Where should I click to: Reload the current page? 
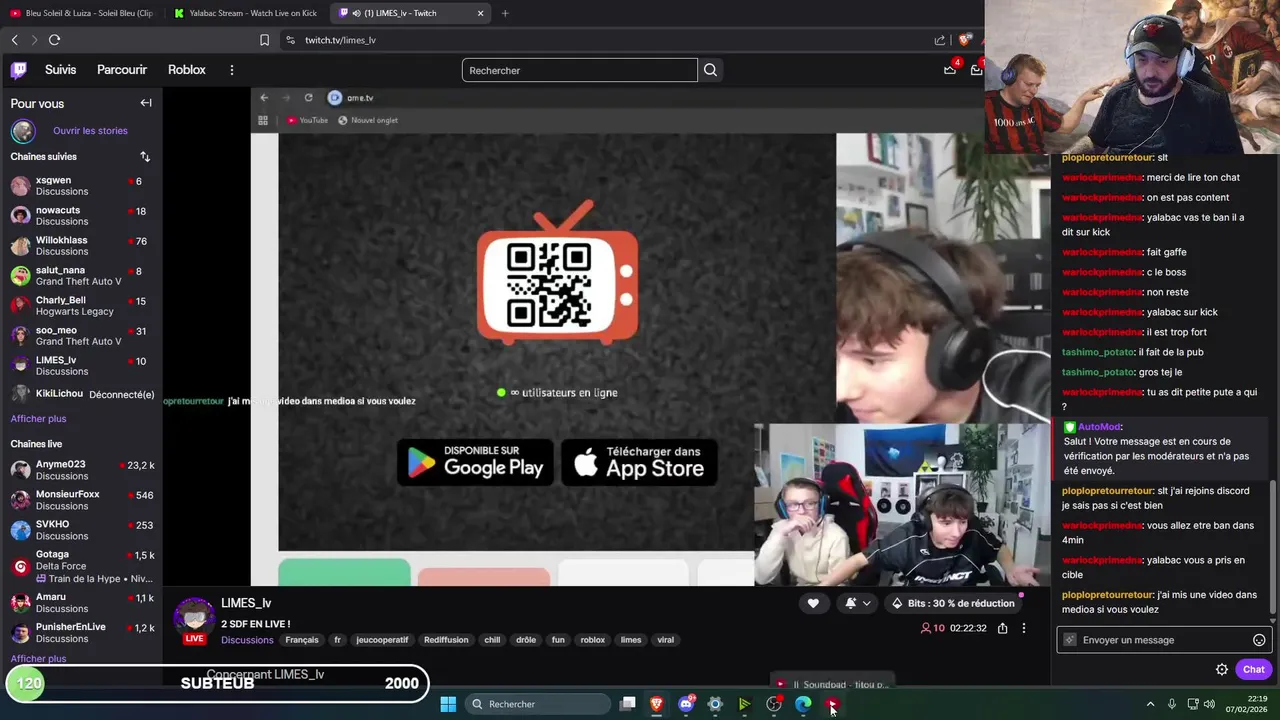click(x=54, y=40)
